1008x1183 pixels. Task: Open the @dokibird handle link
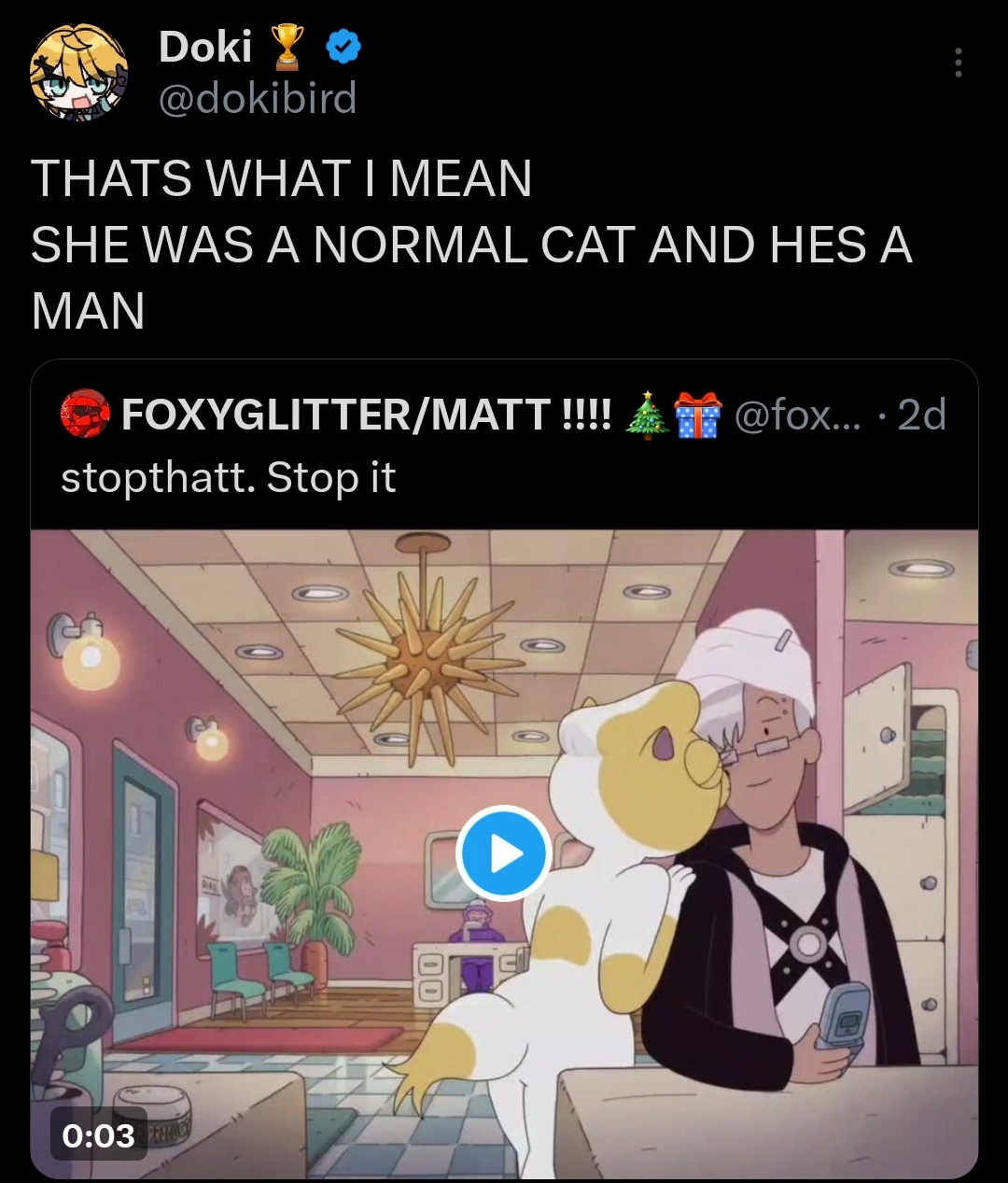pos(258,97)
